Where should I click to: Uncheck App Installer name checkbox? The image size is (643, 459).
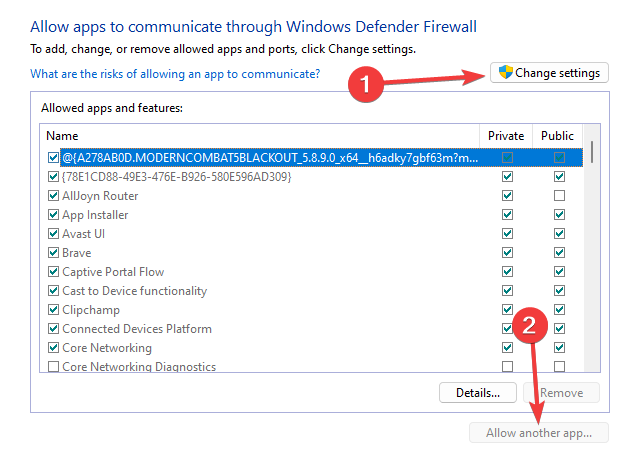(53, 215)
